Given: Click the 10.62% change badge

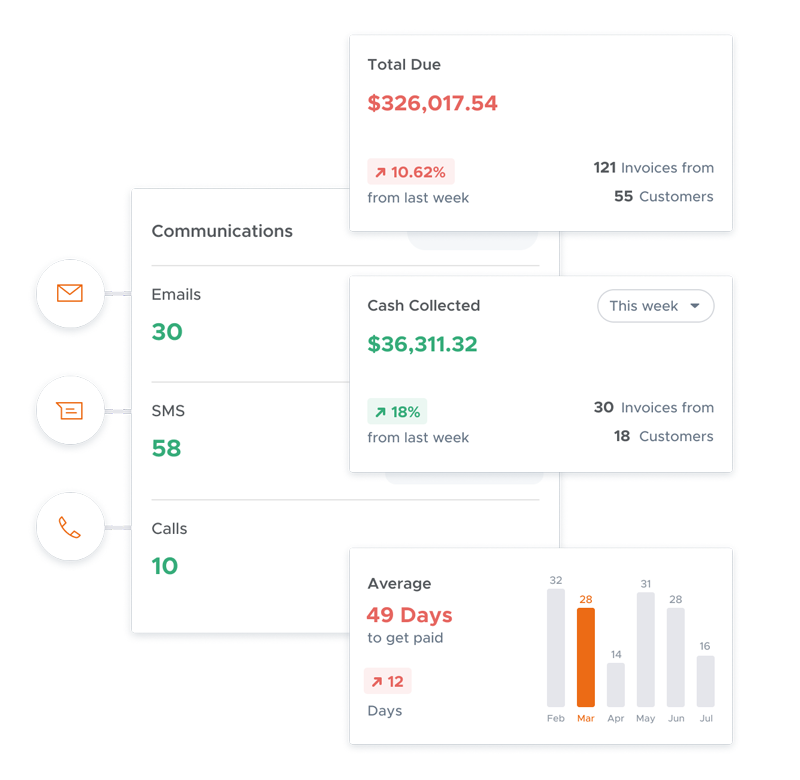Looking at the screenshot, I should tap(410, 171).
